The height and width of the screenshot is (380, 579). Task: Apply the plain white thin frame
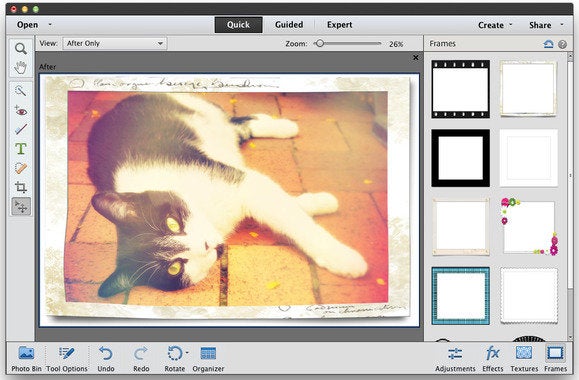coord(529,158)
